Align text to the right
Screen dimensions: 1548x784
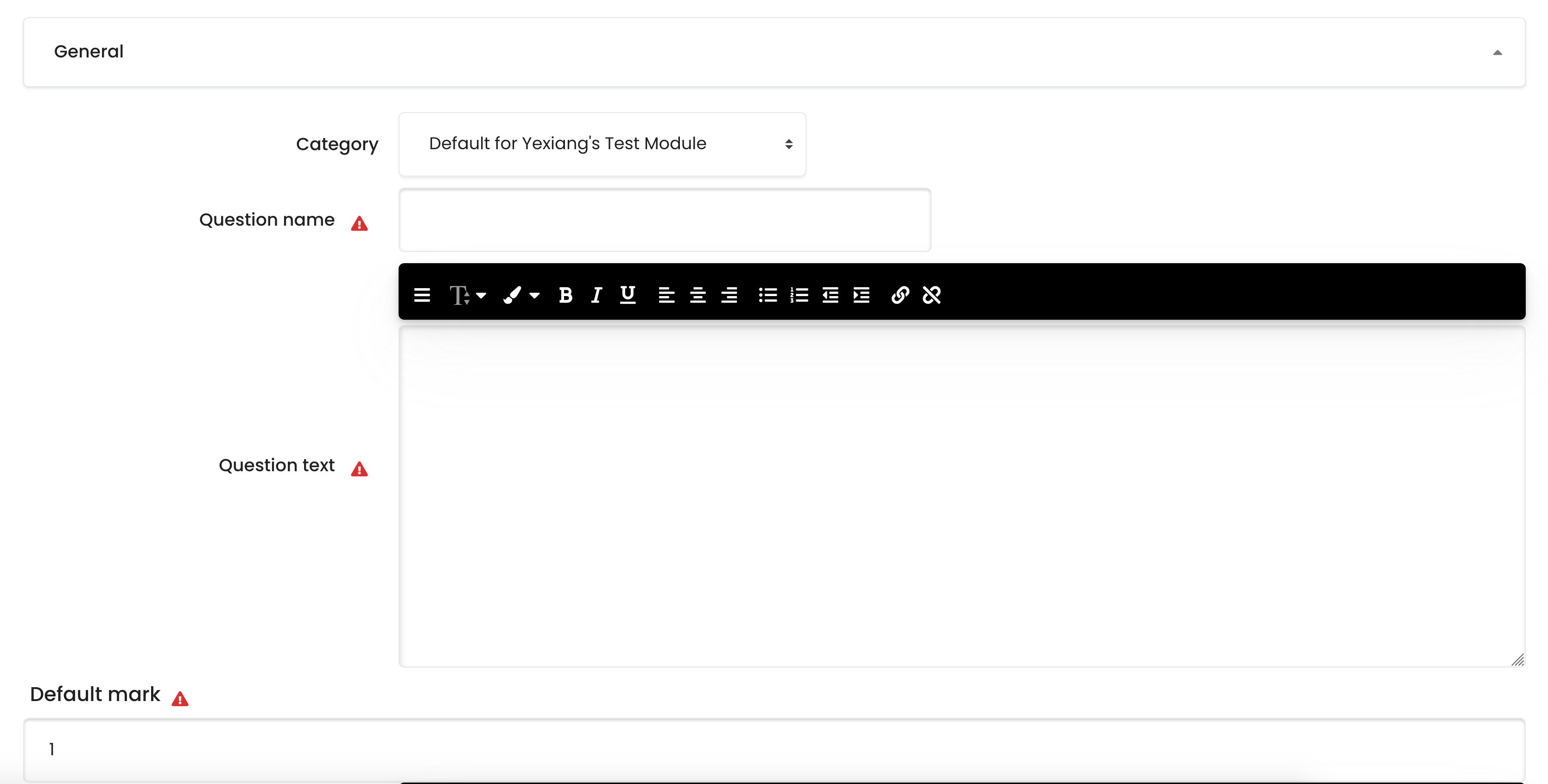click(x=729, y=294)
